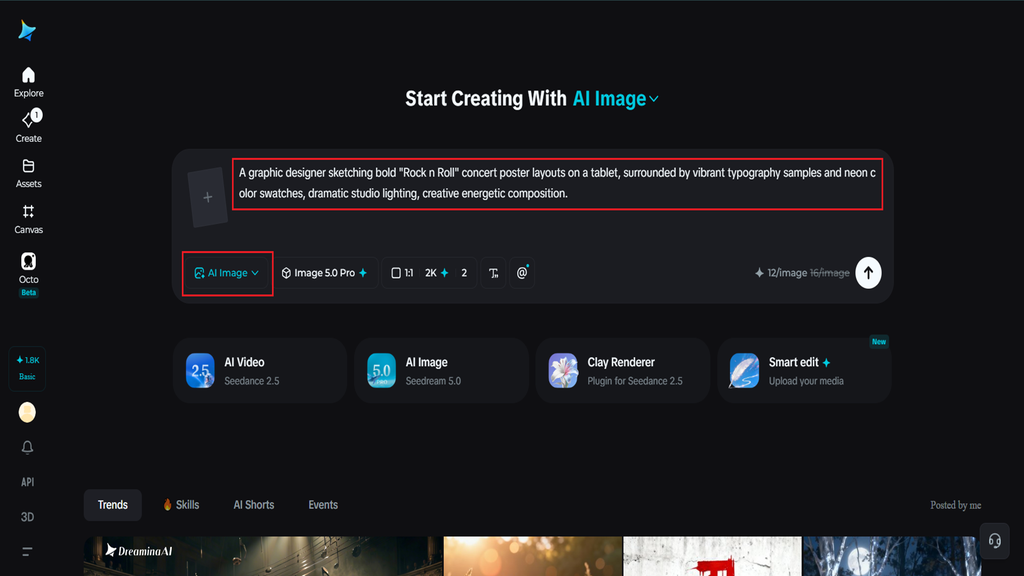Open the AI Image Seedream 5.0 card

pyautogui.click(x=441, y=370)
